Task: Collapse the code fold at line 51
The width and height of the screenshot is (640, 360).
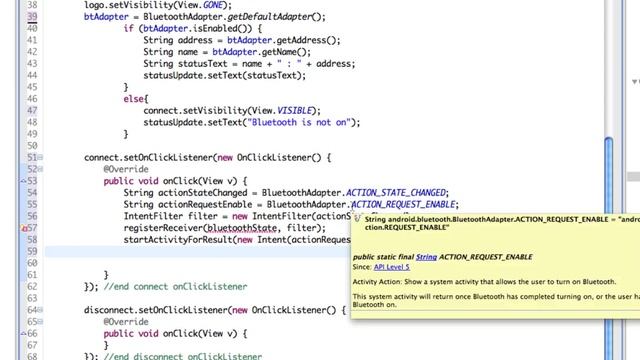Action: tap(40, 158)
